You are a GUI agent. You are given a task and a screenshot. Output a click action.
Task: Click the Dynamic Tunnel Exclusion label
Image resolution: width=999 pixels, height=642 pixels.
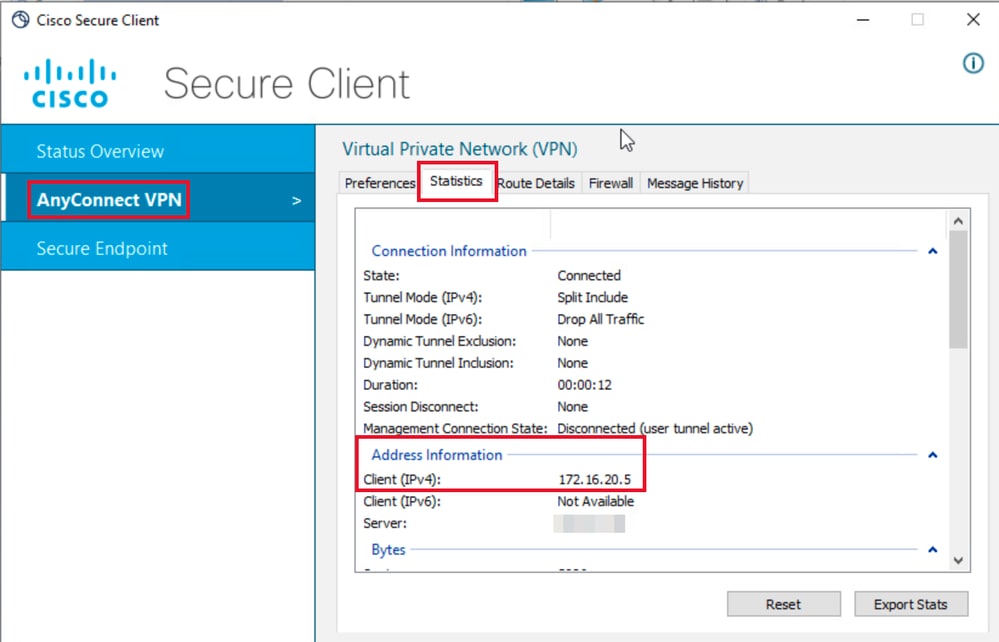tap(440, 341)
